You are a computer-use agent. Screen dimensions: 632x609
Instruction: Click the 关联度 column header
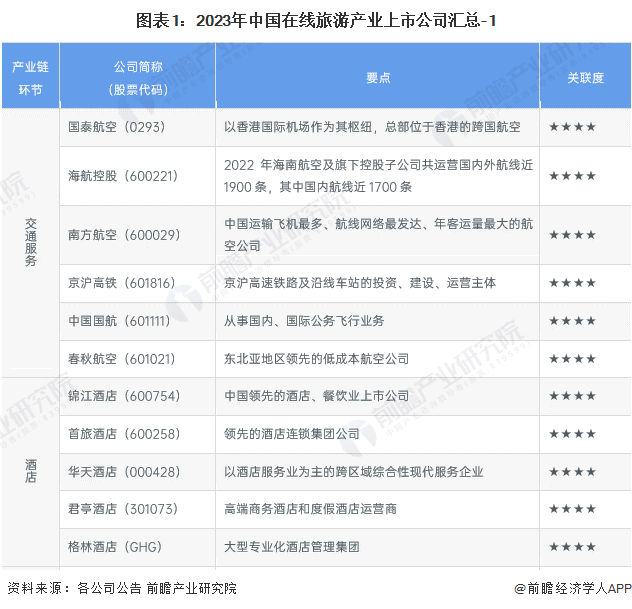point(586,77)
